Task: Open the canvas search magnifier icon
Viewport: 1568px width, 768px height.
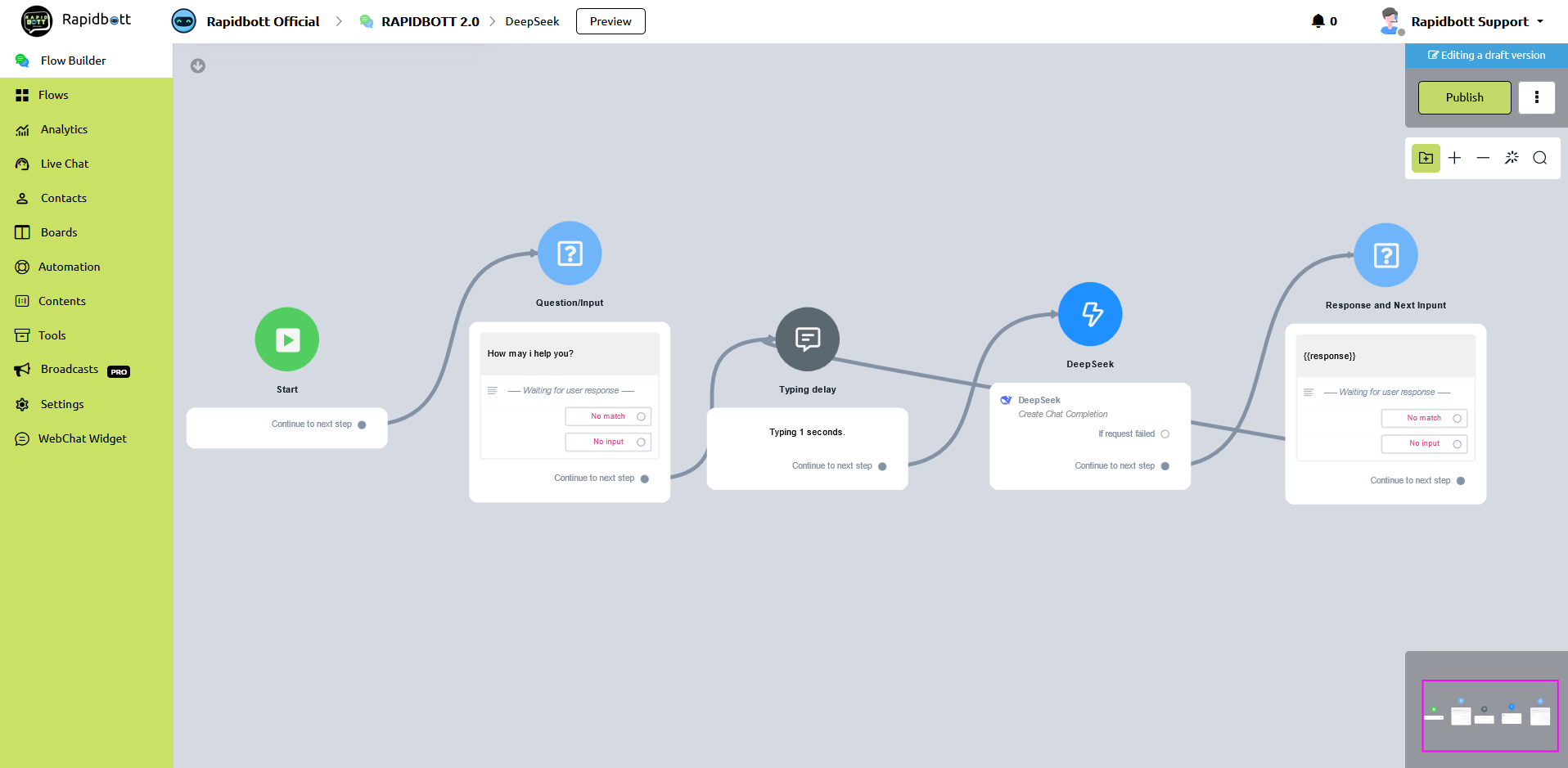Action: 1539,158
